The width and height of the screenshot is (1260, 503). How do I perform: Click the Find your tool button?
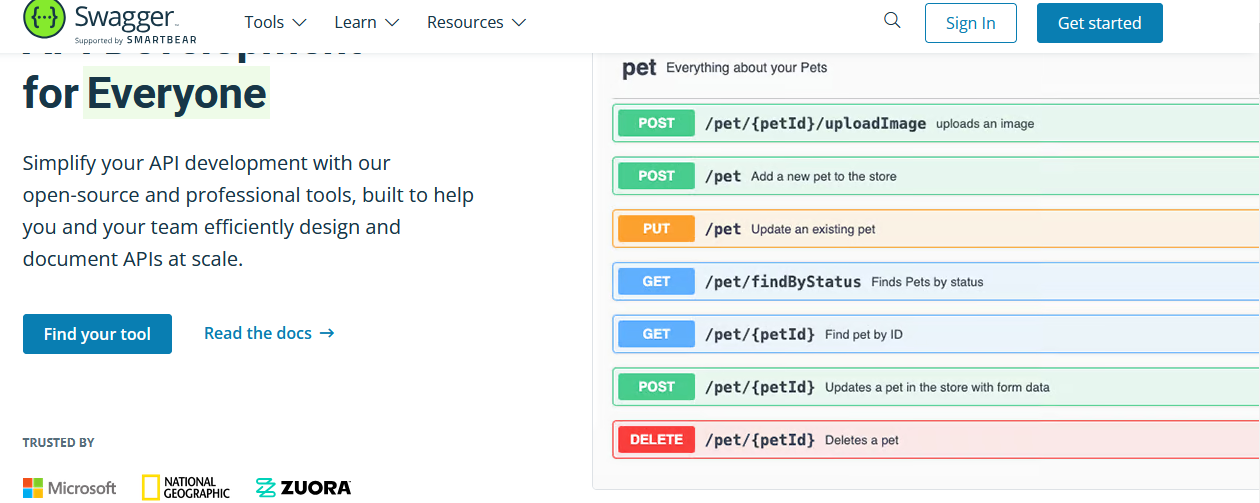pos(97,334)
